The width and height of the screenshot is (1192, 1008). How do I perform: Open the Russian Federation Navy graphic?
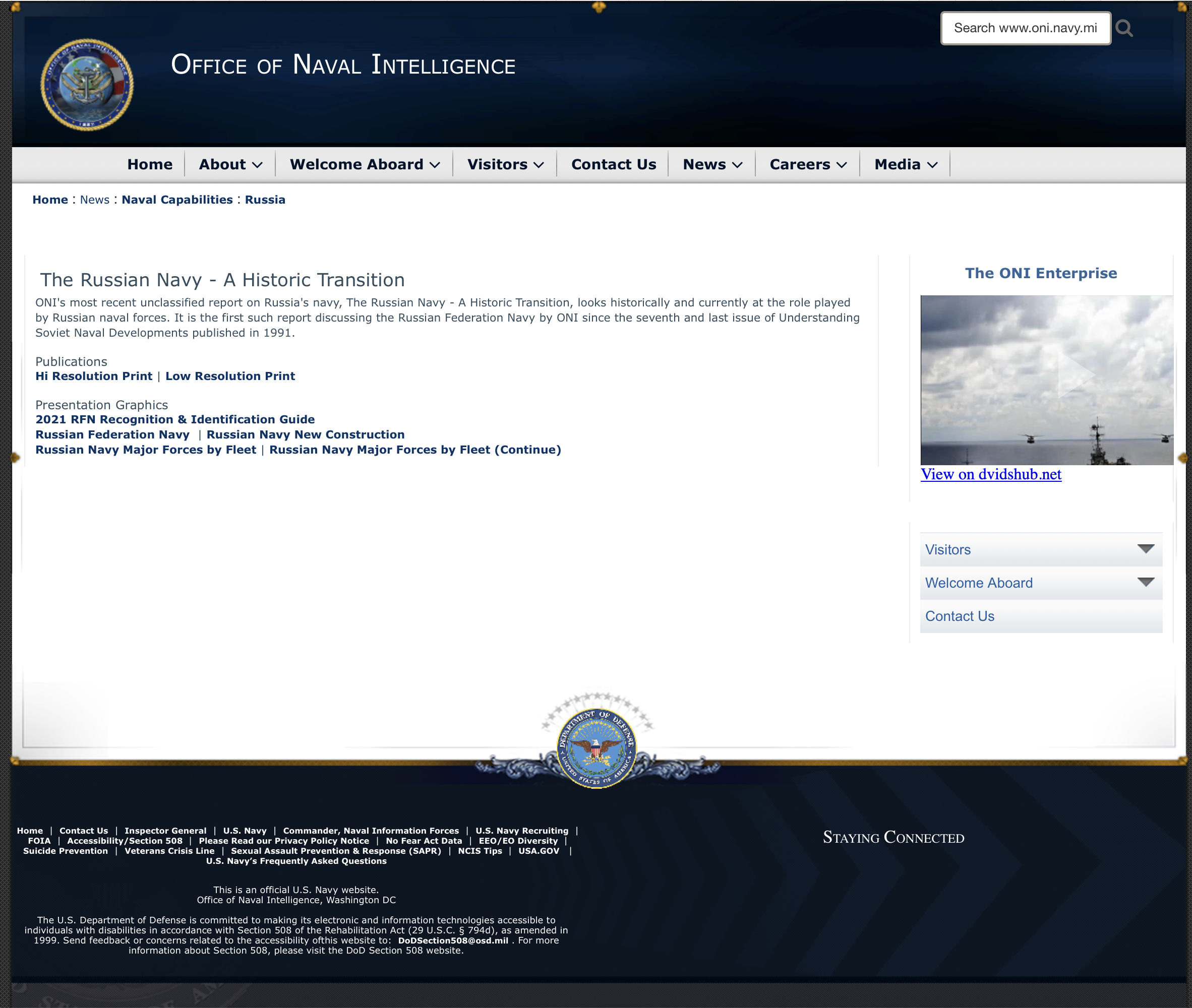pyautogui.click(x=112, y=435)
